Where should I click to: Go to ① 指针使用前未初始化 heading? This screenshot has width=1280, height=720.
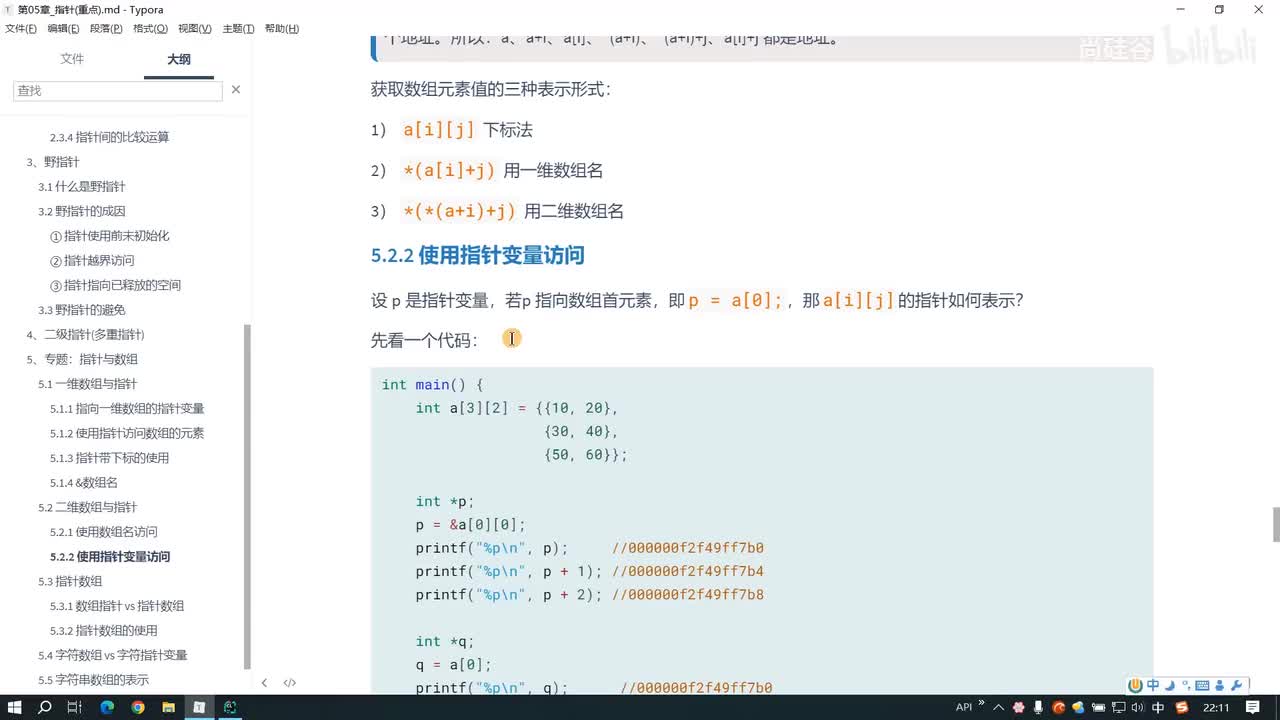[x=110, y=236]
